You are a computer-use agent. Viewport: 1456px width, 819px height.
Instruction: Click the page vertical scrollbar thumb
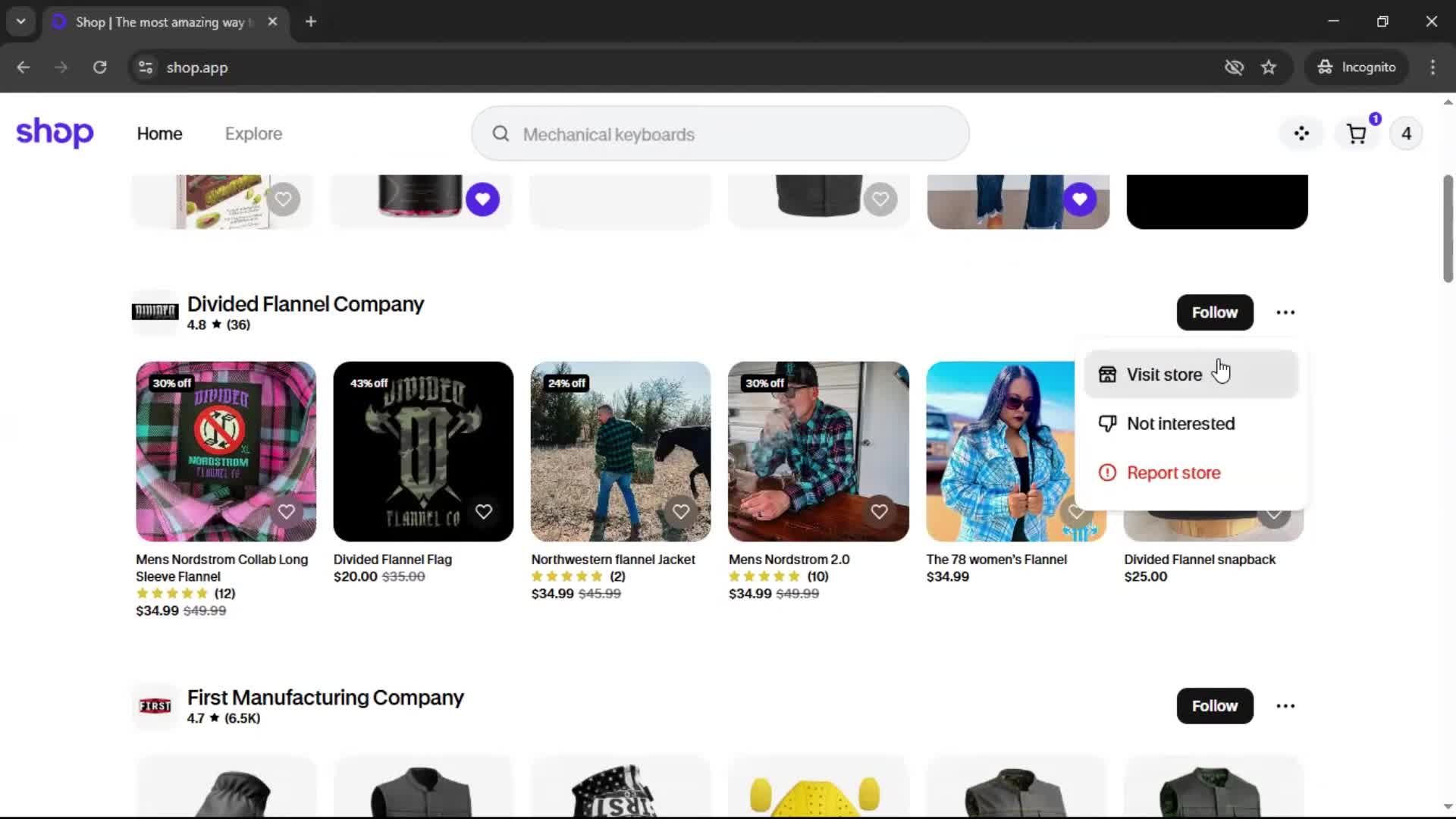(x=1448, y=227)
